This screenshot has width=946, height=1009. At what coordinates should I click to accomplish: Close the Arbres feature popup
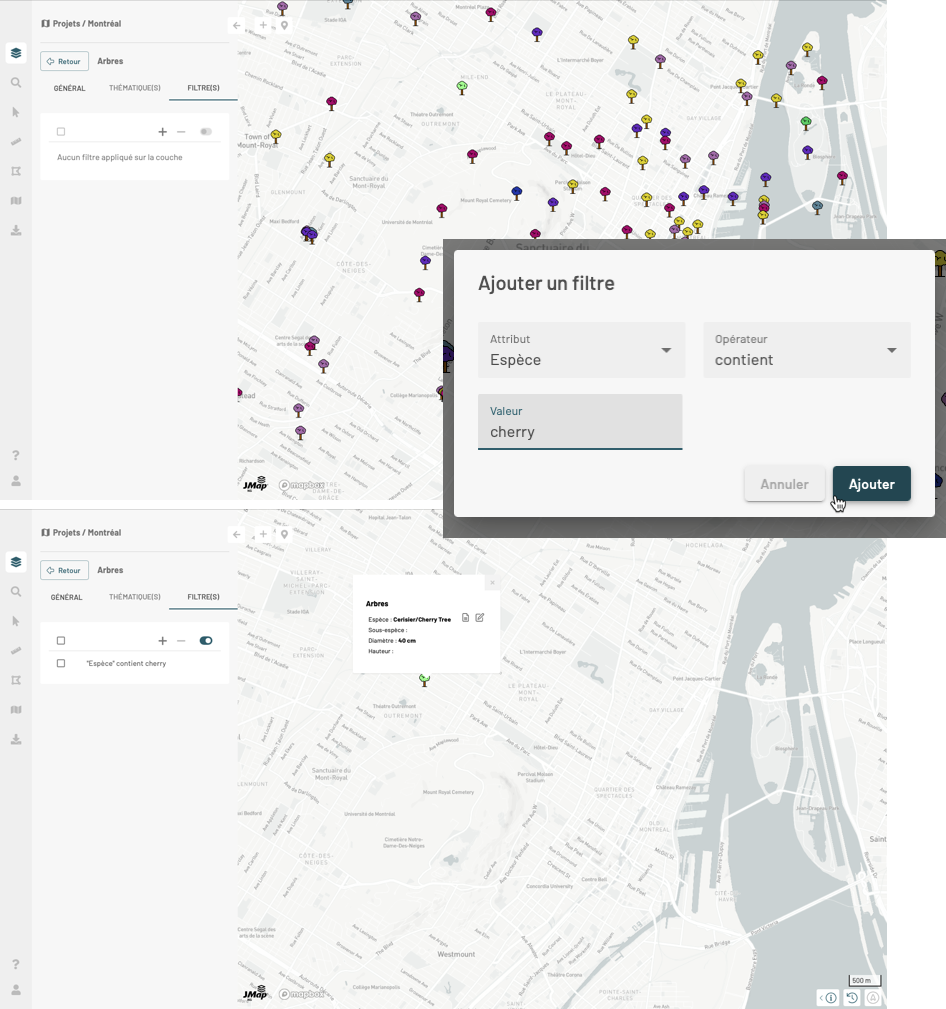point(492,583)
